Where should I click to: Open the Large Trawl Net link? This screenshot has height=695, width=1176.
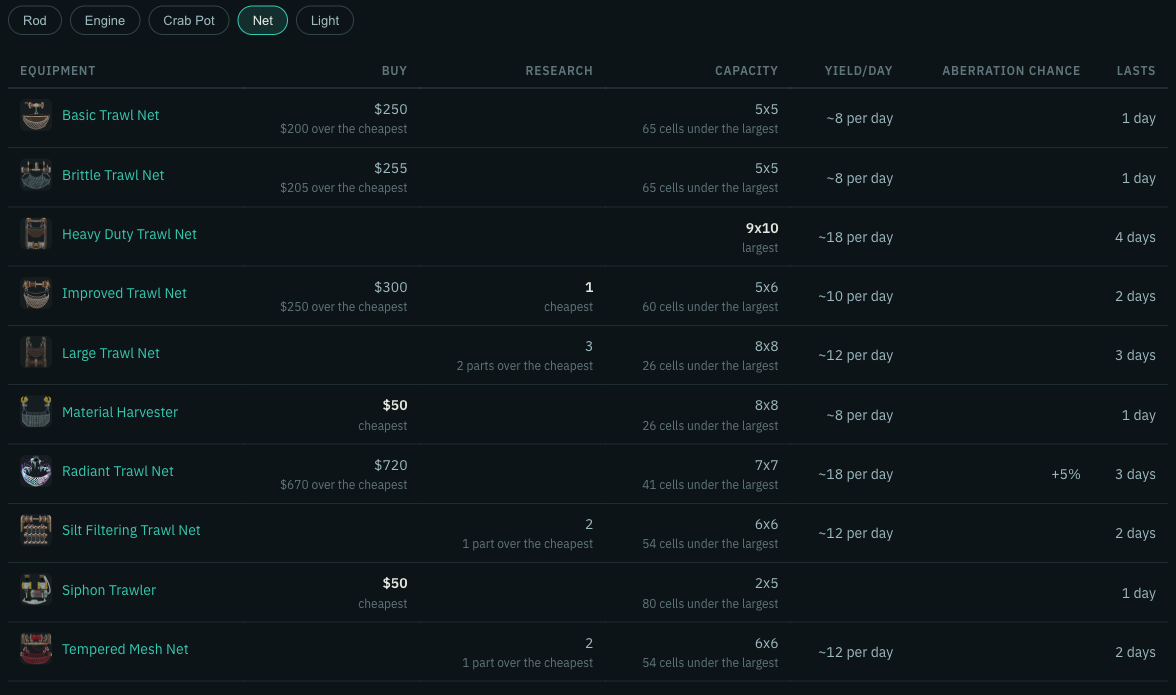110,353
